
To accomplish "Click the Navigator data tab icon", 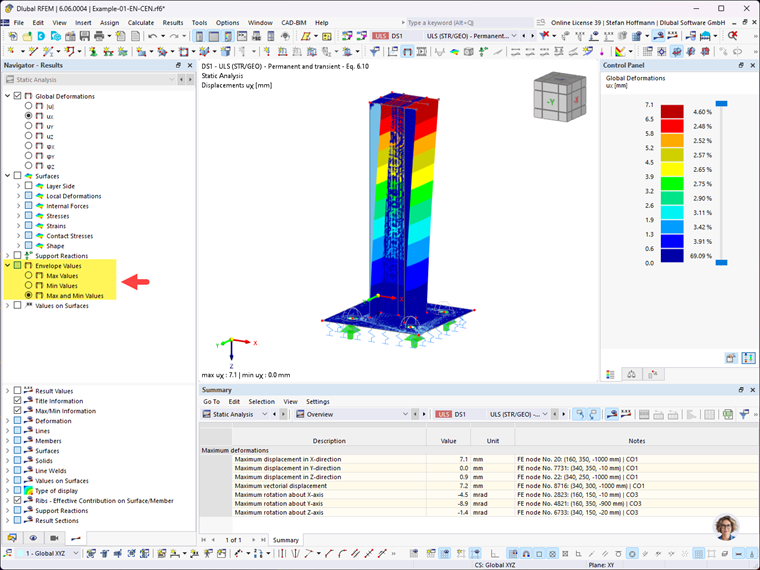I will click(x=12, y=538).
